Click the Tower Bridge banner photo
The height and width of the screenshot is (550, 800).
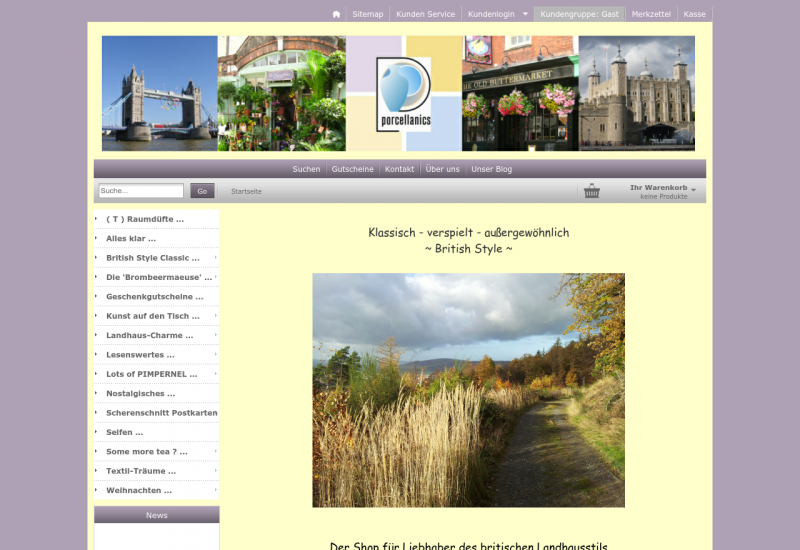[159, 94]
